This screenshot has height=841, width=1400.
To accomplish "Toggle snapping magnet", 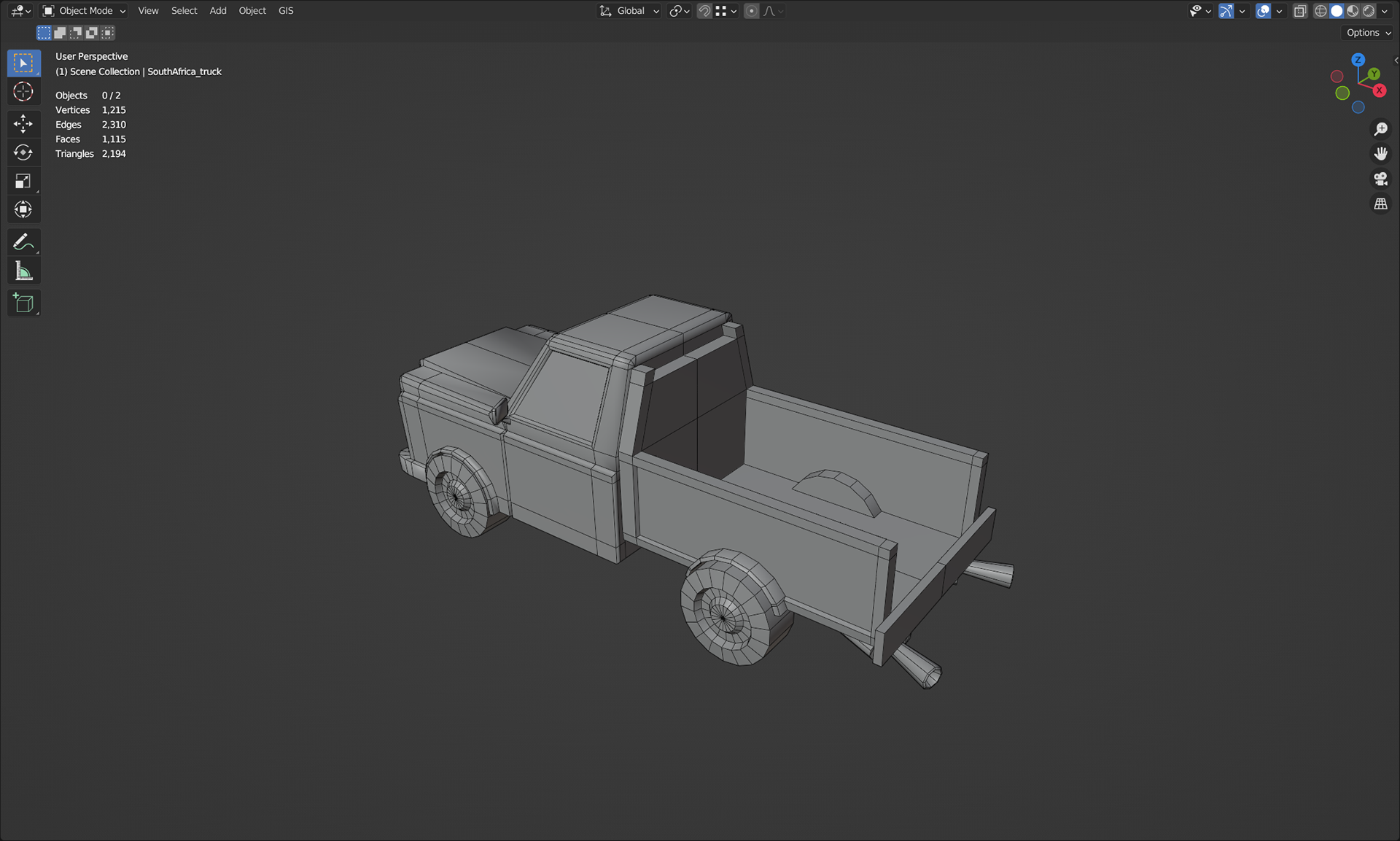I will (x=704, y=11).
